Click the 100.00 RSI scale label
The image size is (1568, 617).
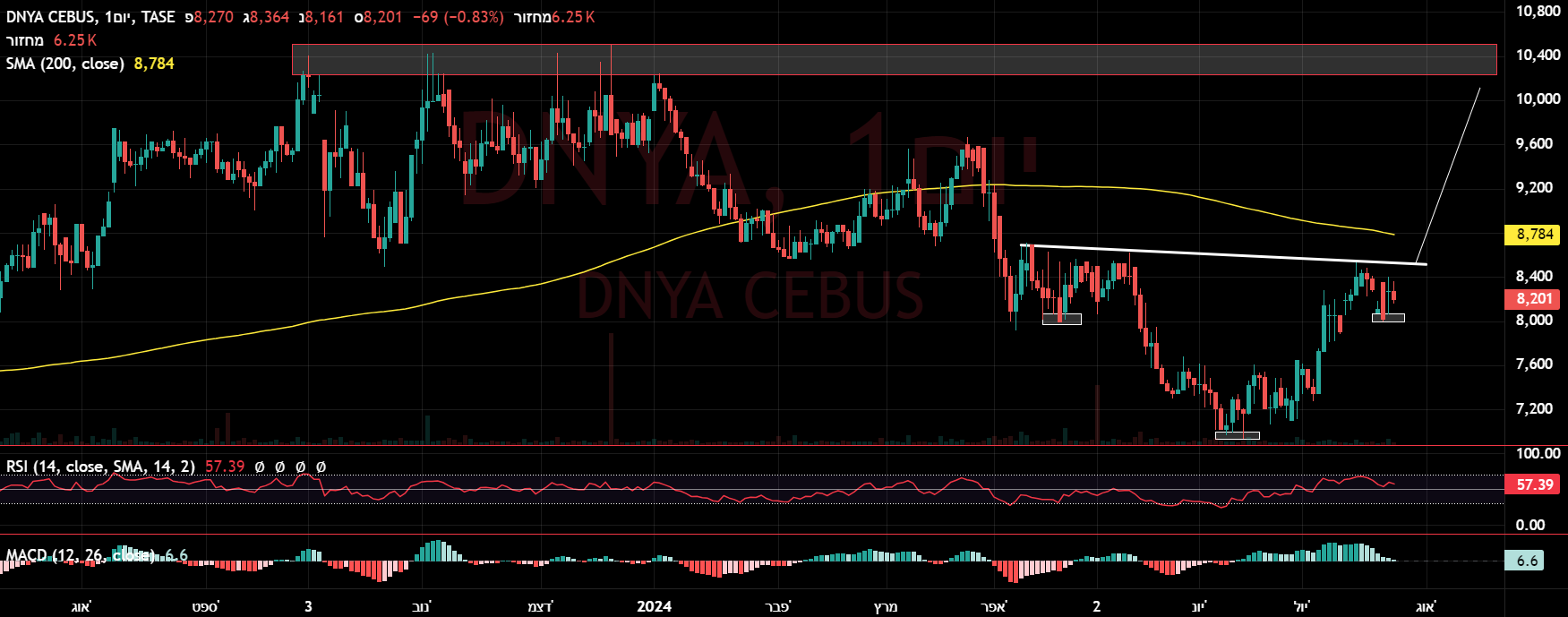[x=1538, y=454]
